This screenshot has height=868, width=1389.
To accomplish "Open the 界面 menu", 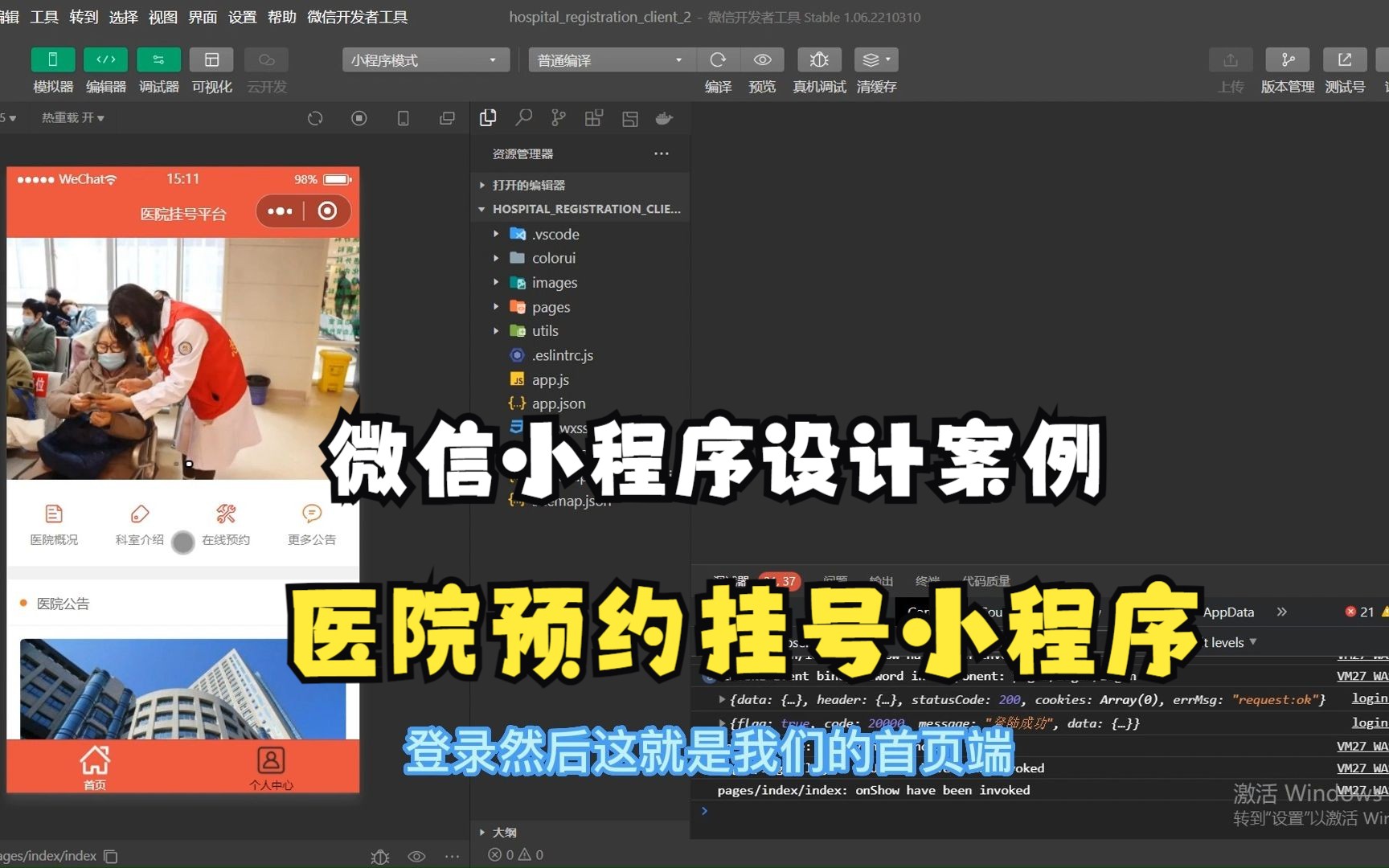I will tap(203, 17).
